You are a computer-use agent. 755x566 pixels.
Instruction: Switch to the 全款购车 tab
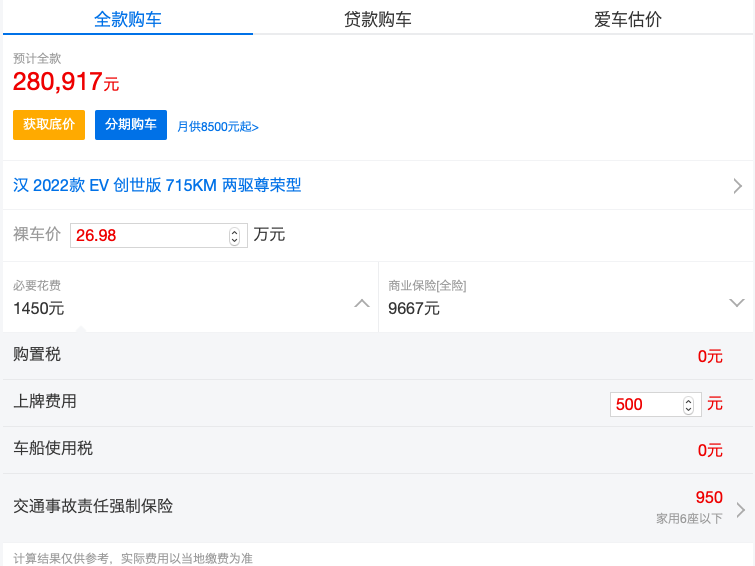coord(128,19)
